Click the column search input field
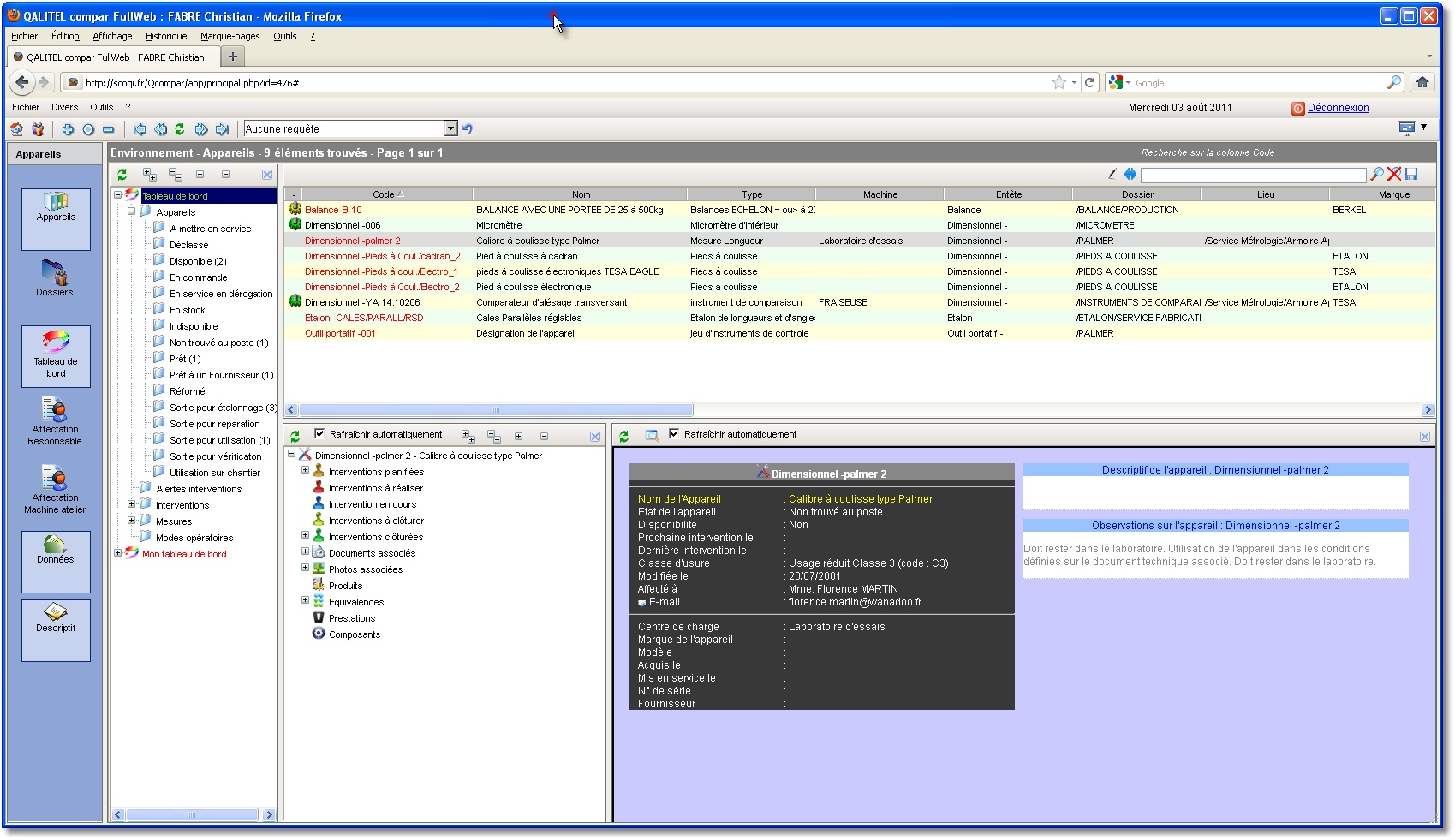Image resolution: width=1455 pixels, height=840 pixels. (1253, 176)
